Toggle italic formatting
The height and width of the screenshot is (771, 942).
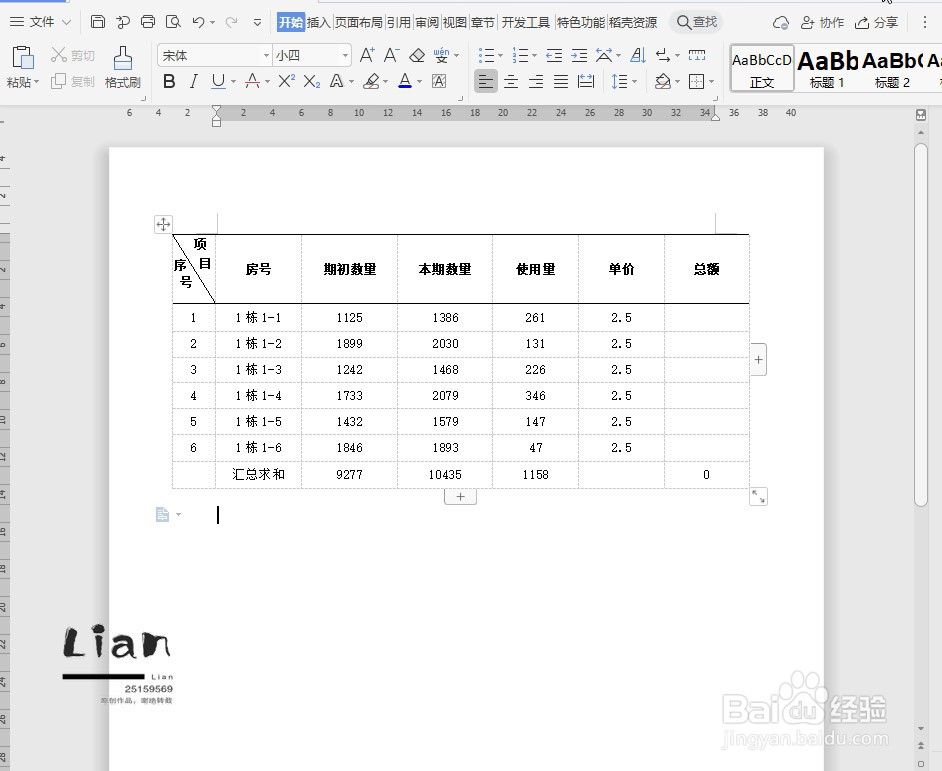(x=193, y=81)
